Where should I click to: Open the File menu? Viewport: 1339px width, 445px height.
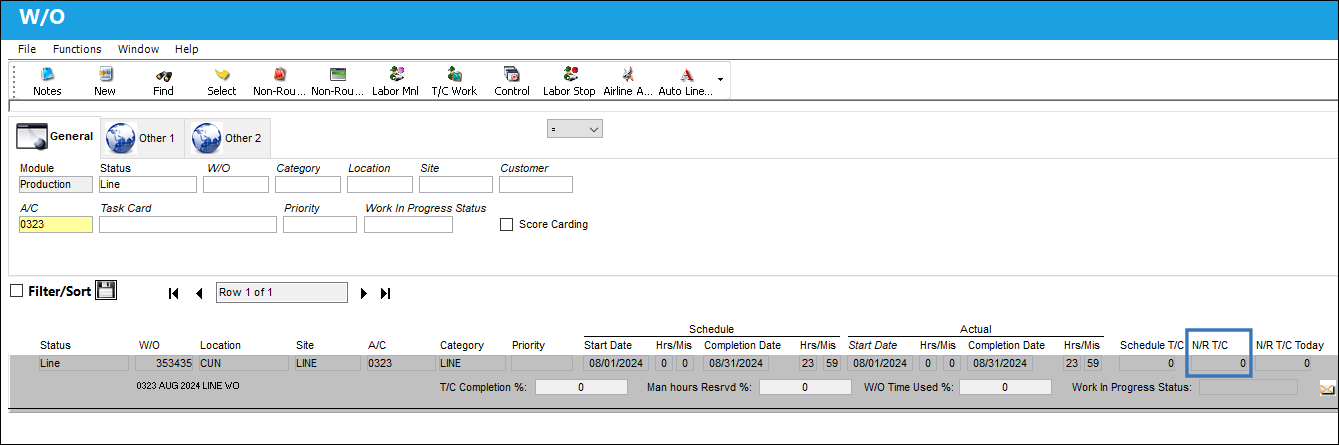(x=27, y=49)
